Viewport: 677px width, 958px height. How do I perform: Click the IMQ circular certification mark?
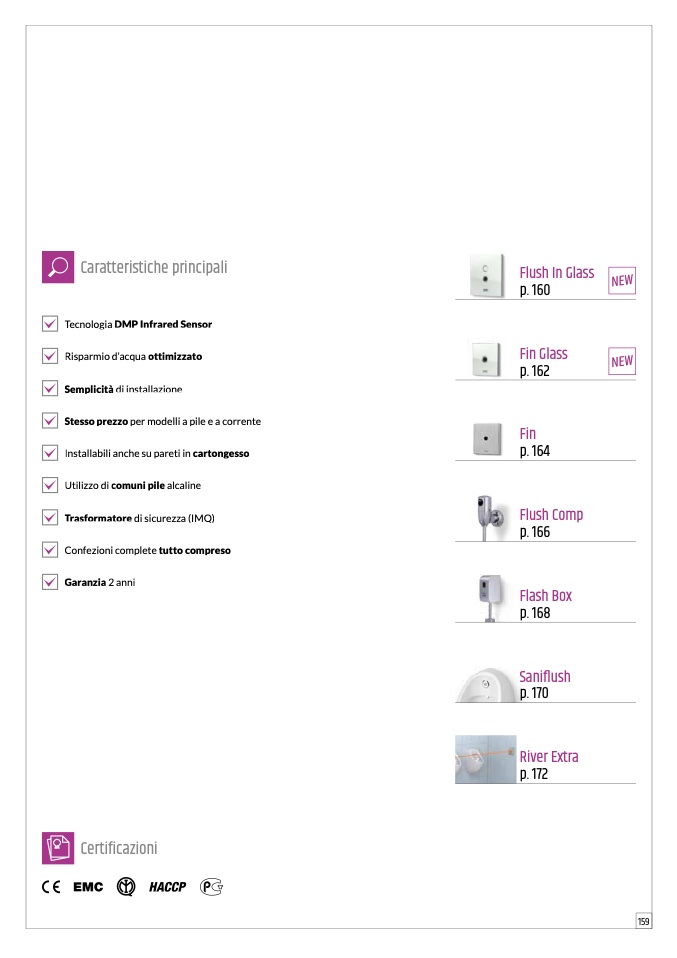[x=126, y=887]
